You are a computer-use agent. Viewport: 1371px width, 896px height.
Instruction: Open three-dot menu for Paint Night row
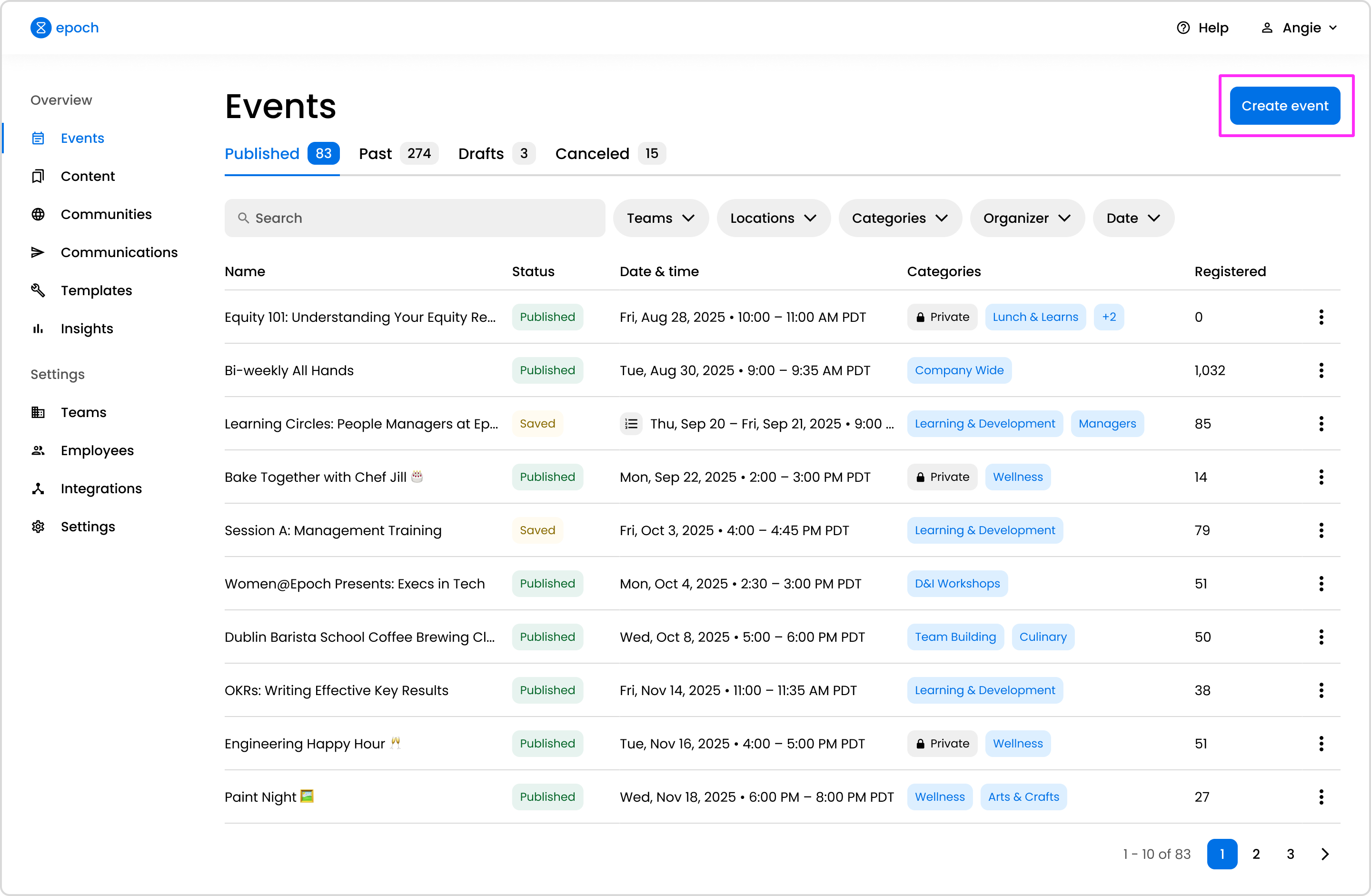coord(1321,797)
